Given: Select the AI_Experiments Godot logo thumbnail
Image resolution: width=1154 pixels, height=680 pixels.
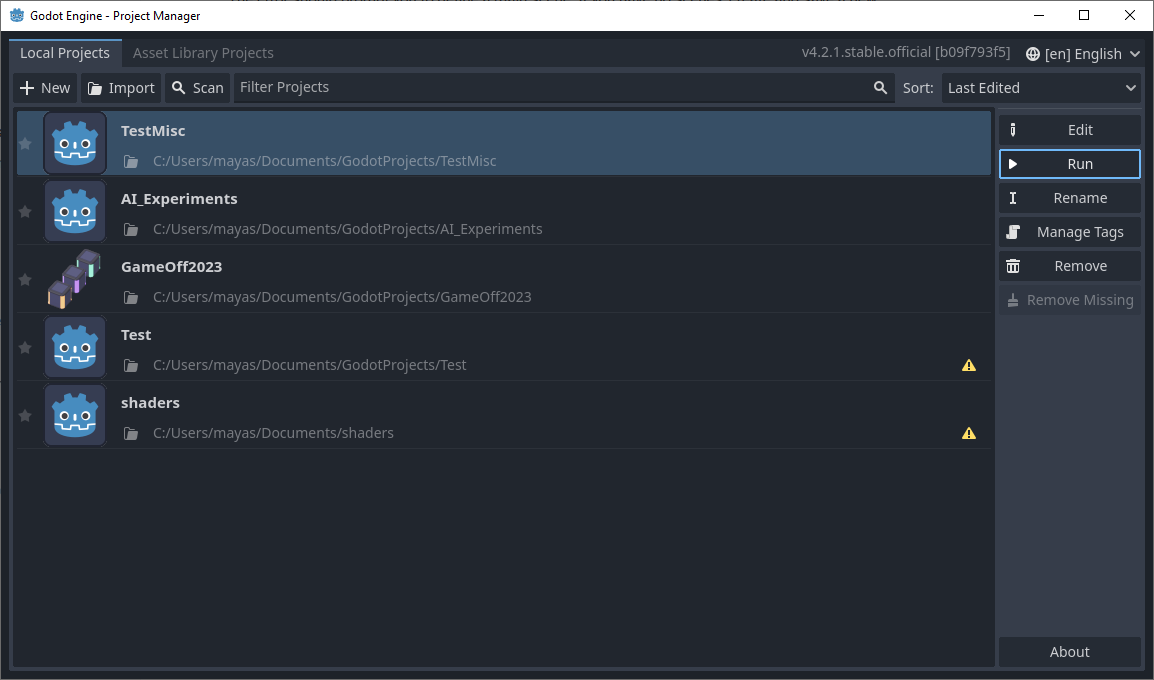Looking at the screenshot, I should (x=75, y=212).
